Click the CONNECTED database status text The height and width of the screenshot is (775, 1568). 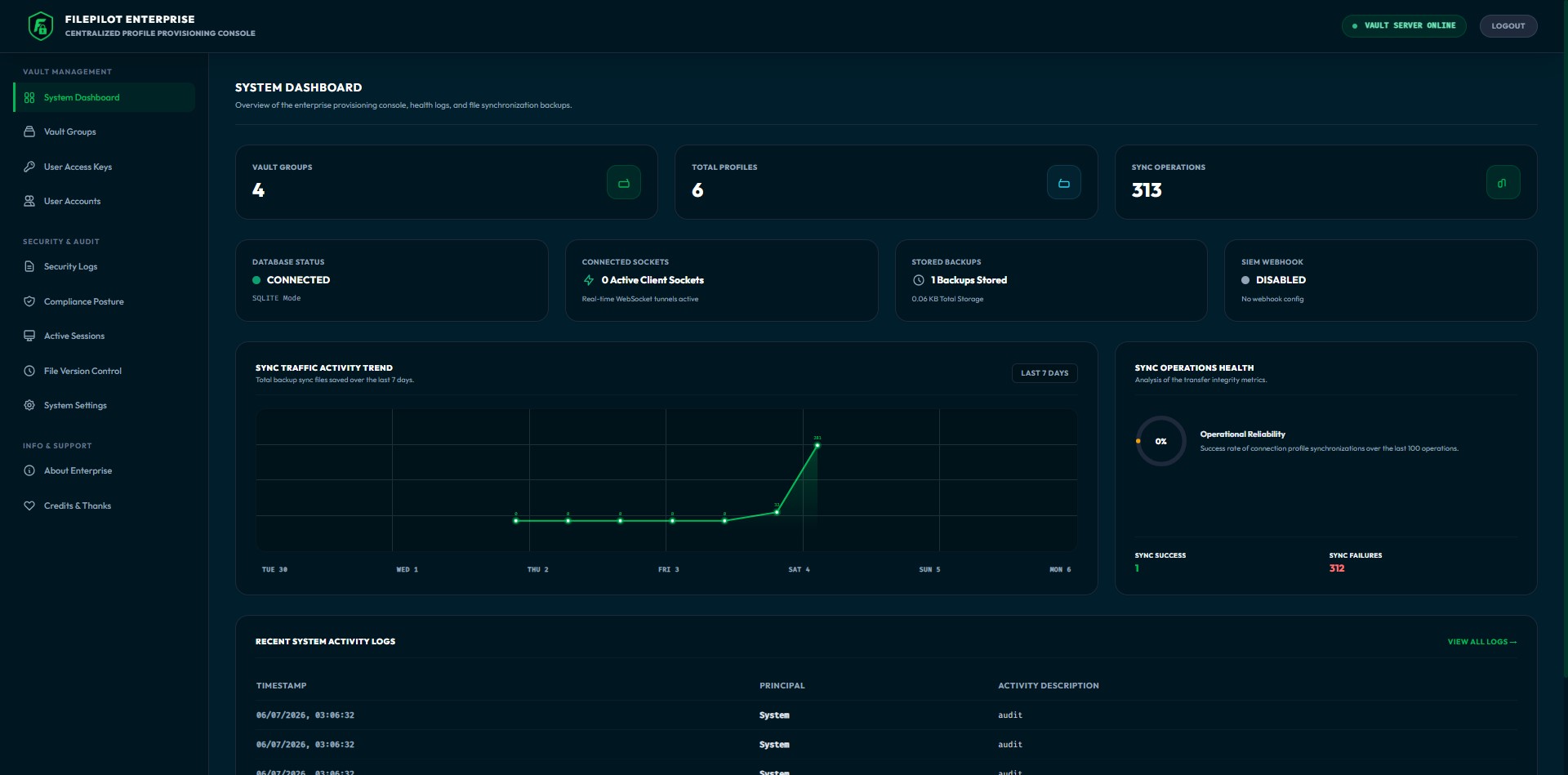click(x=298, y=280)
